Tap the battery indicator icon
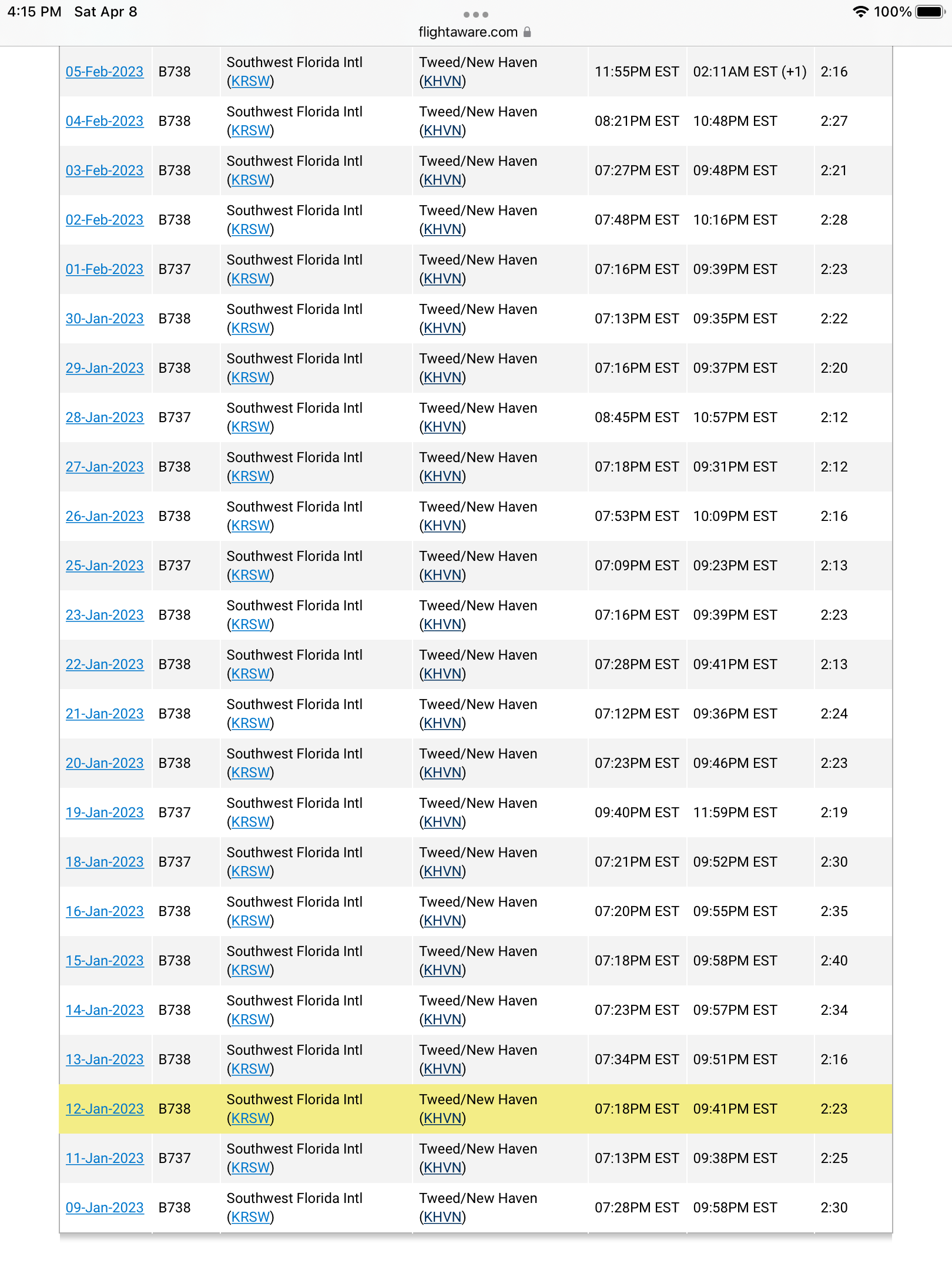Viewport: 952px width, 1270px height. coord(930,12)
